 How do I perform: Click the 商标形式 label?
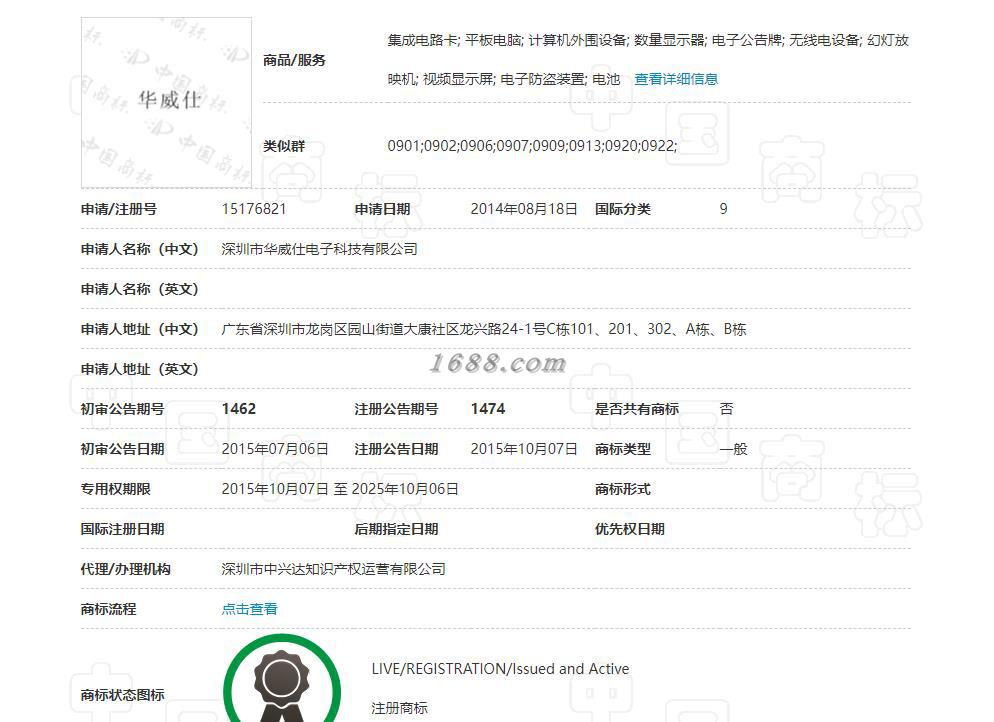click(623, 489)
